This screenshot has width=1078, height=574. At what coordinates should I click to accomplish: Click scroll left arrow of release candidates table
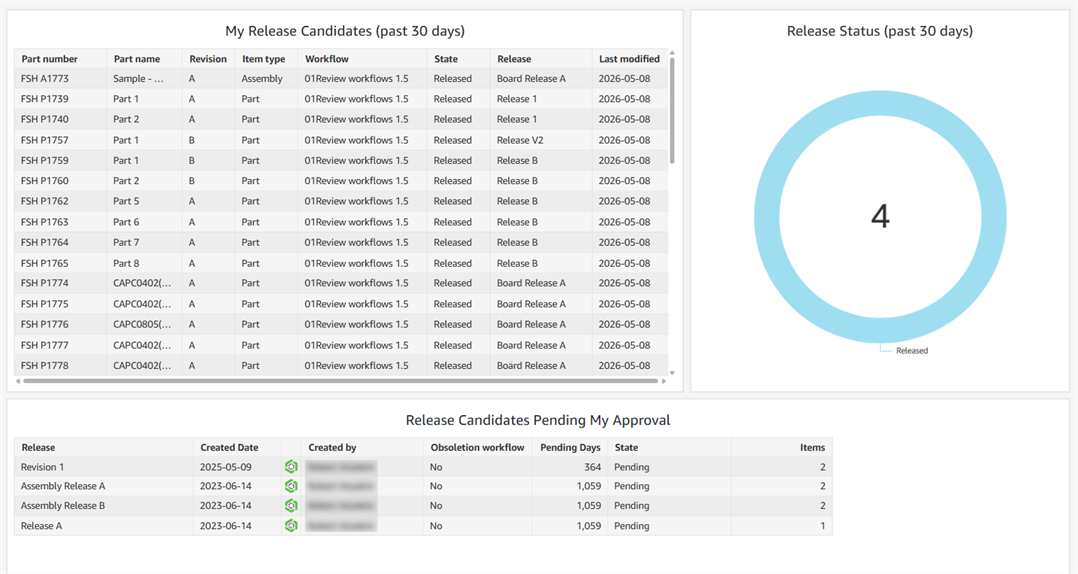[x=18, y=381]
